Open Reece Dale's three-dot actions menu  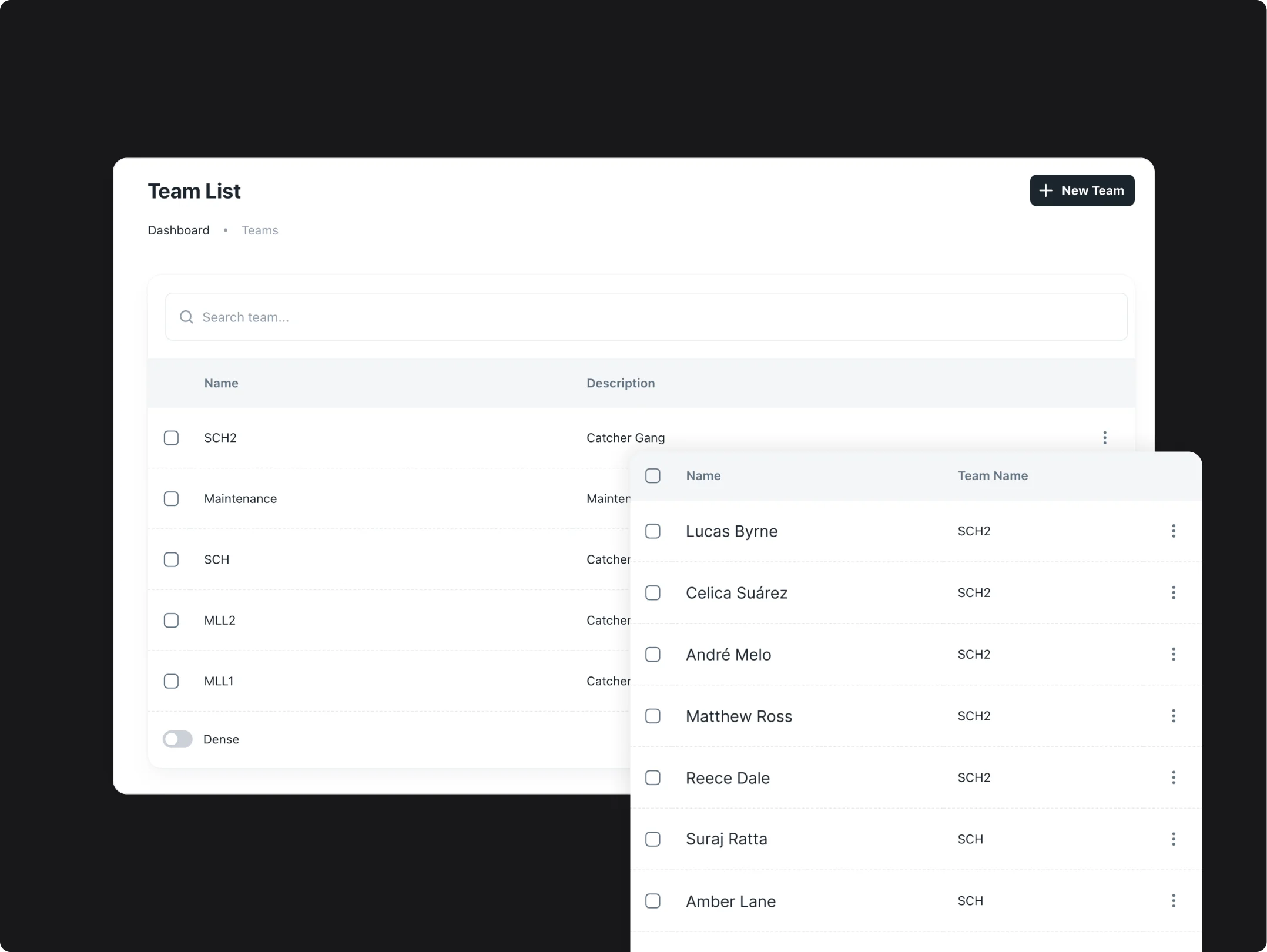(1173, 777)
